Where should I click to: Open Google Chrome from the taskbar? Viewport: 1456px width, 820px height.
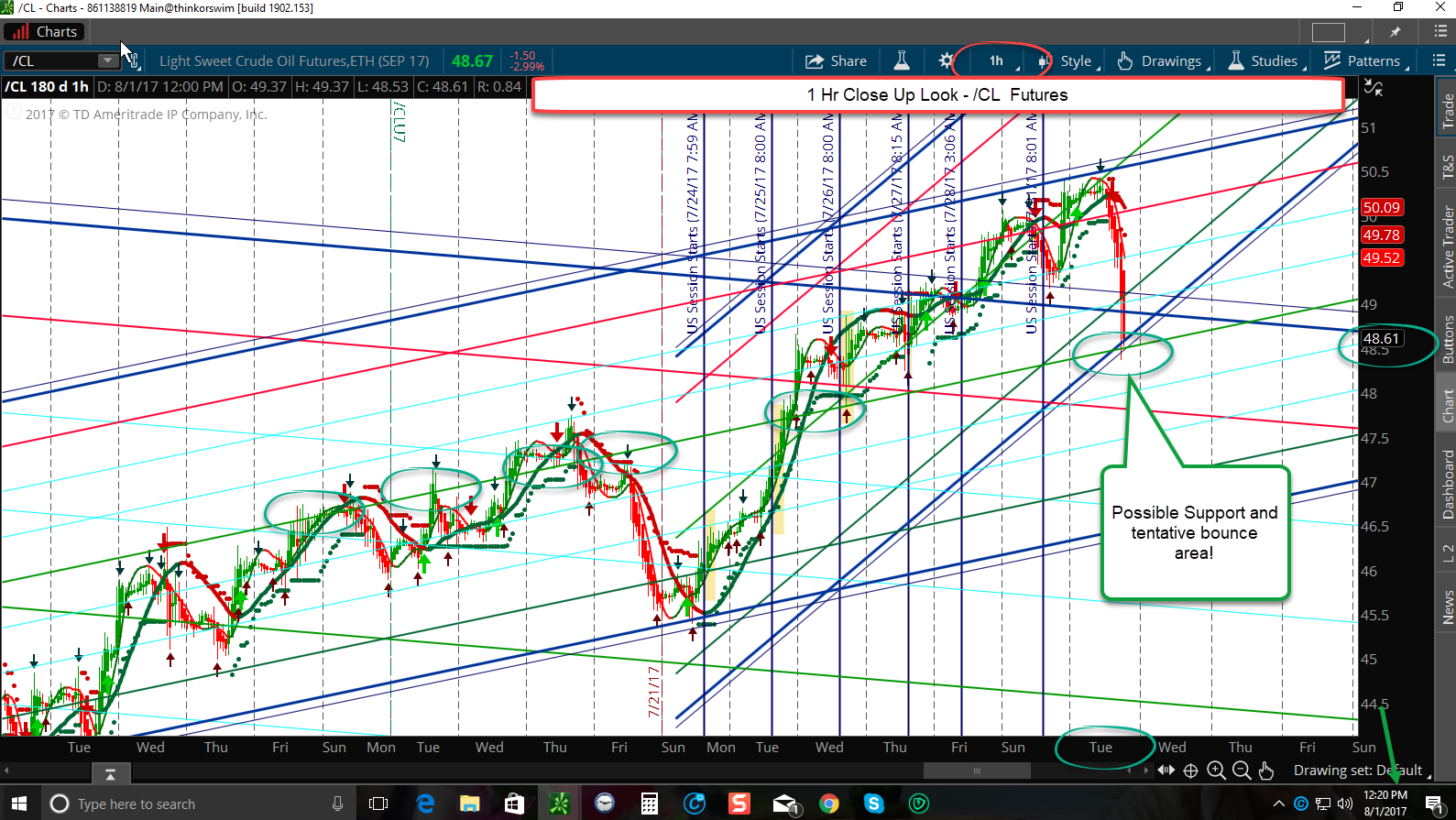829,804
